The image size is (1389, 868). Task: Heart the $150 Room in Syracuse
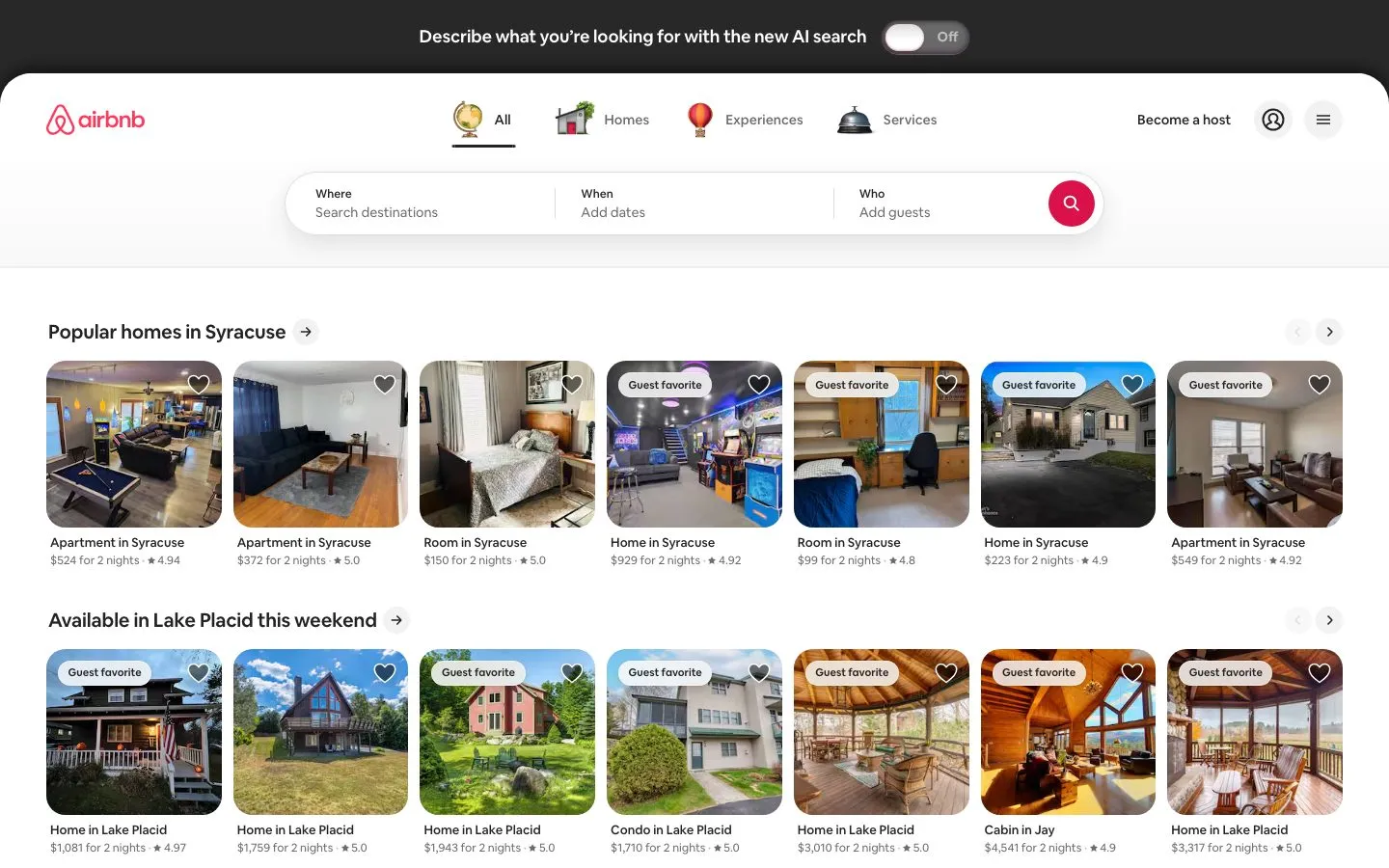click(572, 384)
